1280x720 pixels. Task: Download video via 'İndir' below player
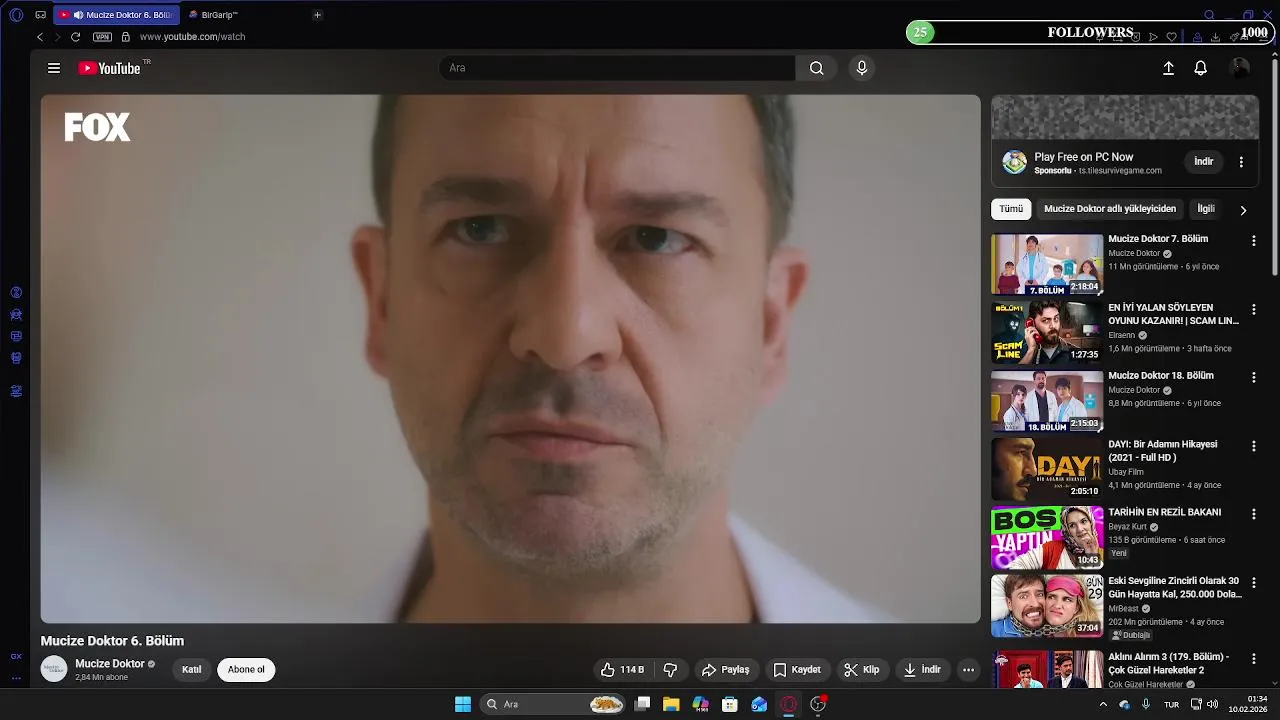point(922,670)
